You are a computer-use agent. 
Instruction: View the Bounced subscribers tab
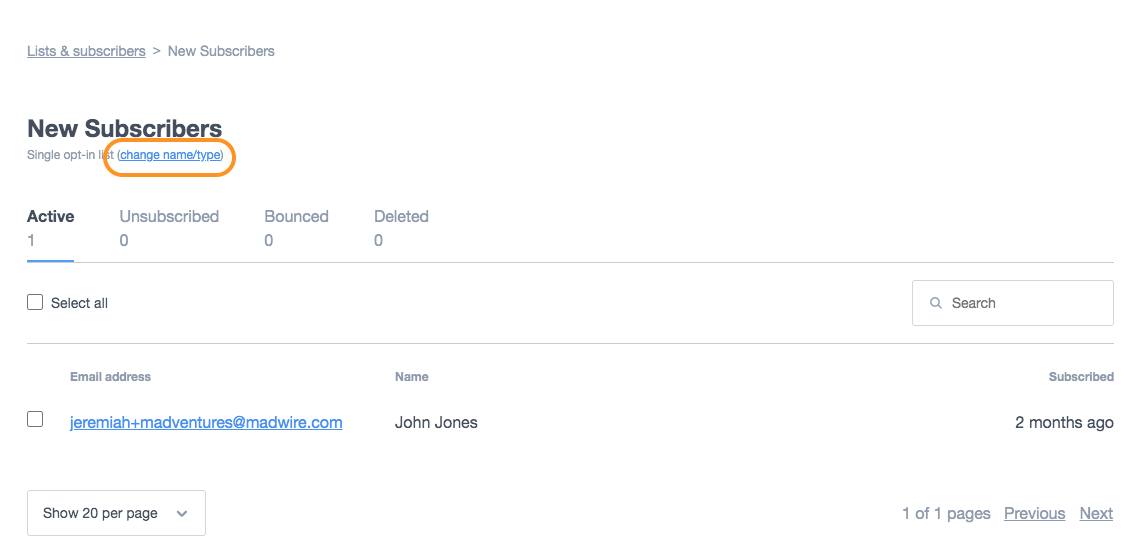pyautogui.click(x=296, y=228)
